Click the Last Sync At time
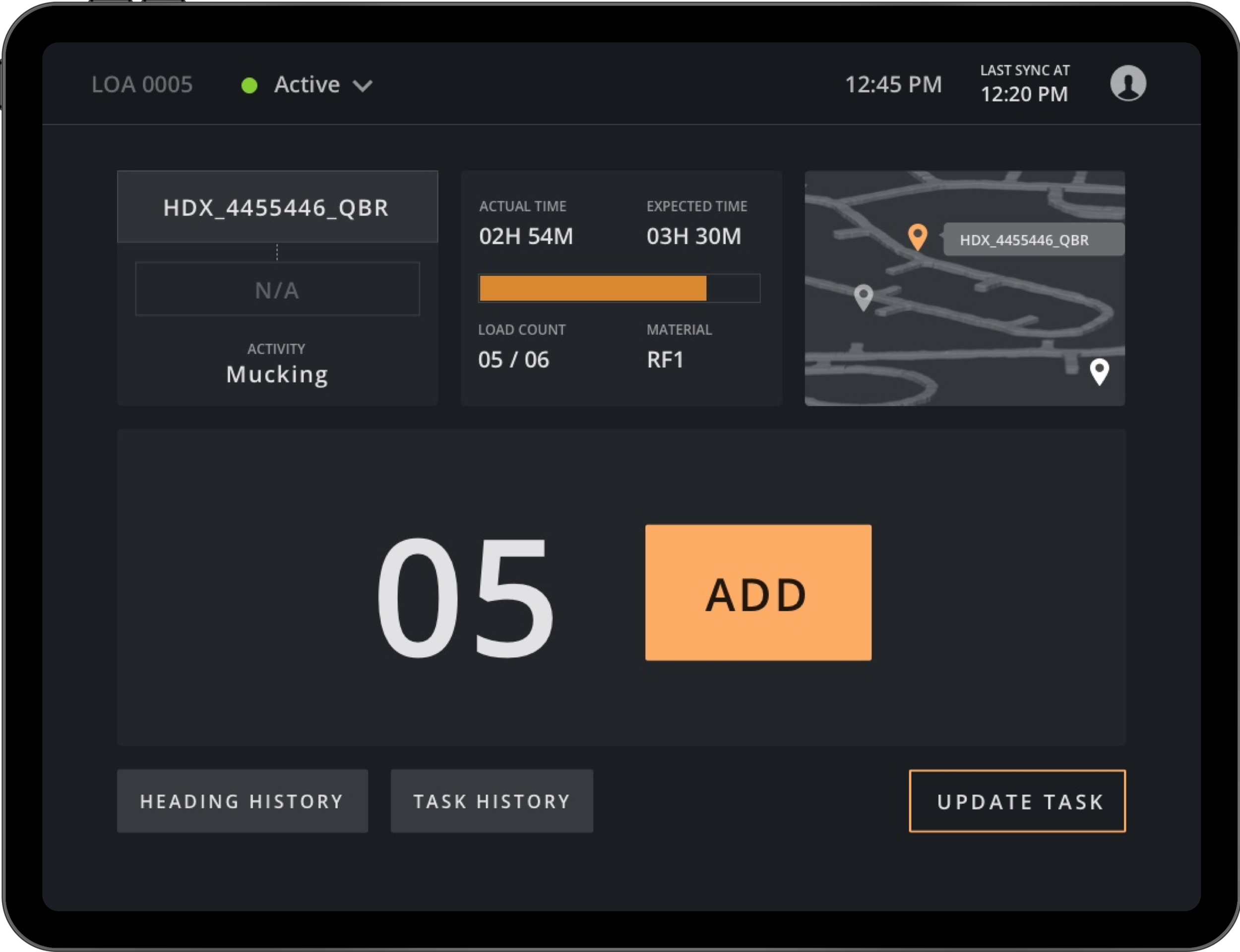This screenshot has width=1240, height=952. [1024, 93]
